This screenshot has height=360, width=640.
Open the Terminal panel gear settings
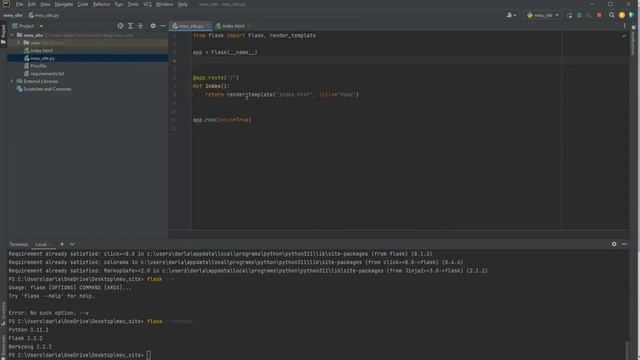tap(614, 244)
